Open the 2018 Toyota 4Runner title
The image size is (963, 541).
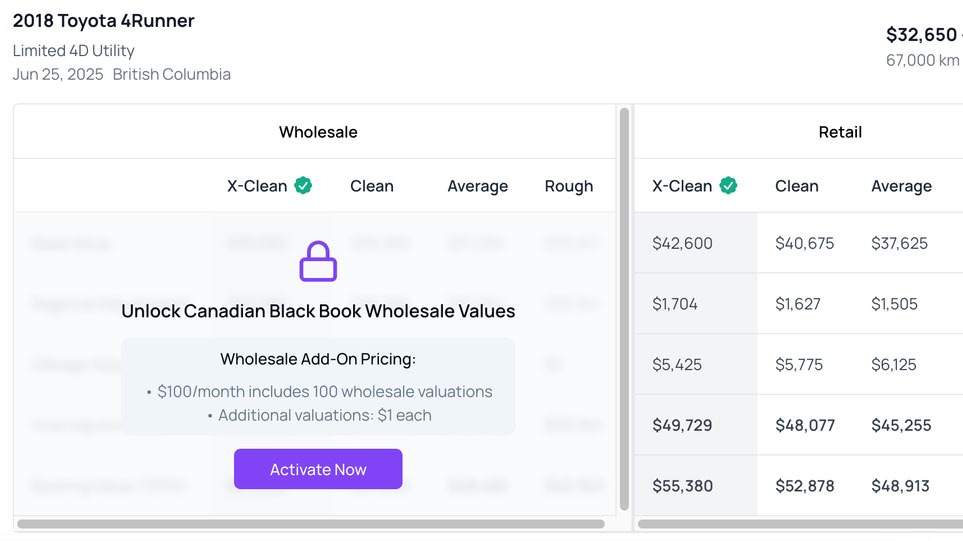[104, 21]
